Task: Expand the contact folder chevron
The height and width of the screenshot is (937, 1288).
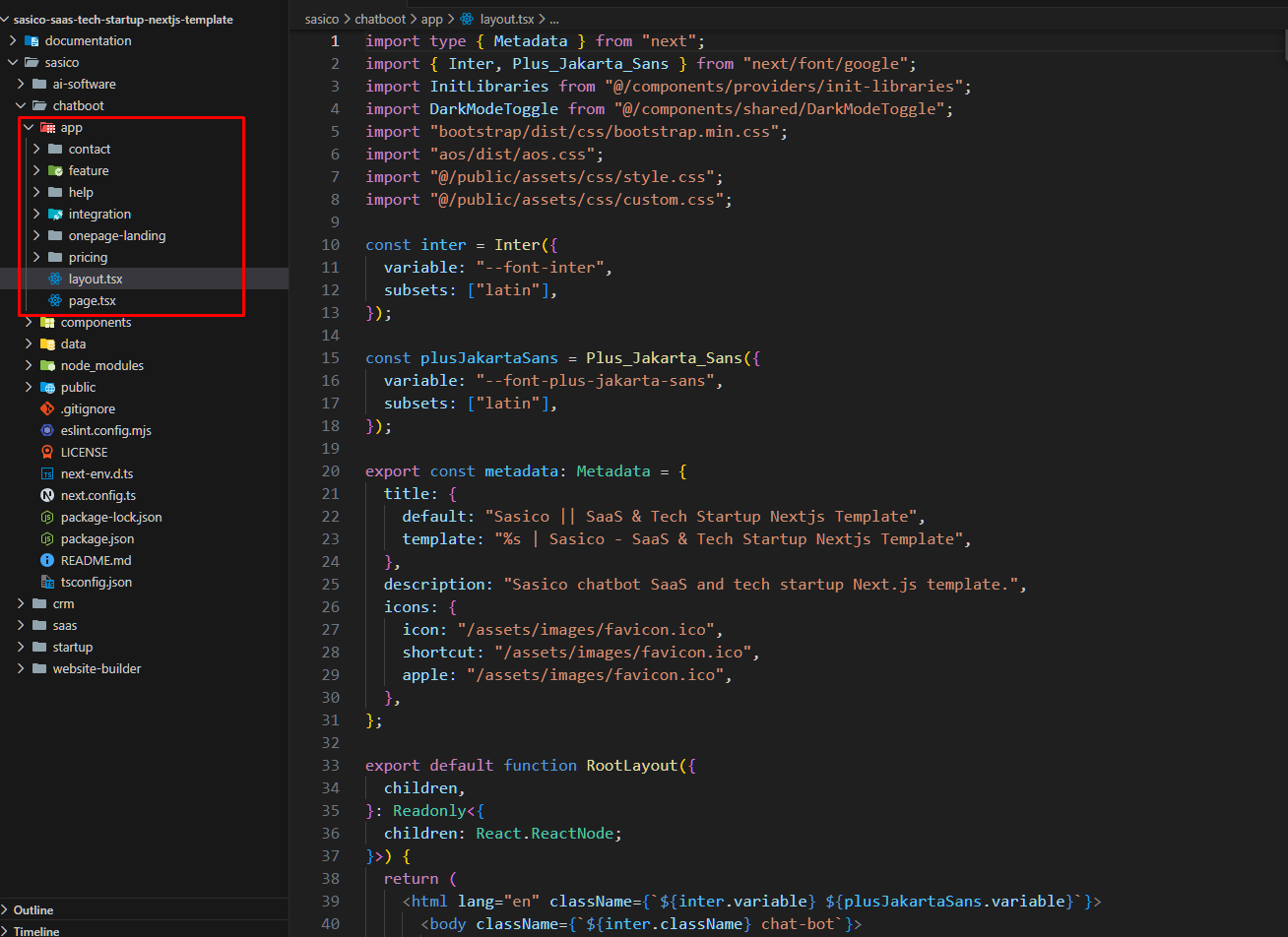Action: pyautogui.click(x=36, y=149)
